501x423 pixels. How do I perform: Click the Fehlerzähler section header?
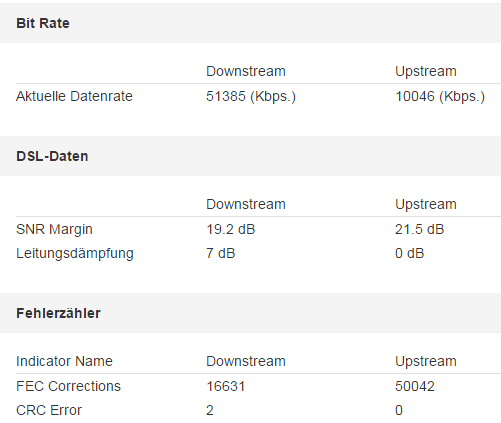[58, 313]
